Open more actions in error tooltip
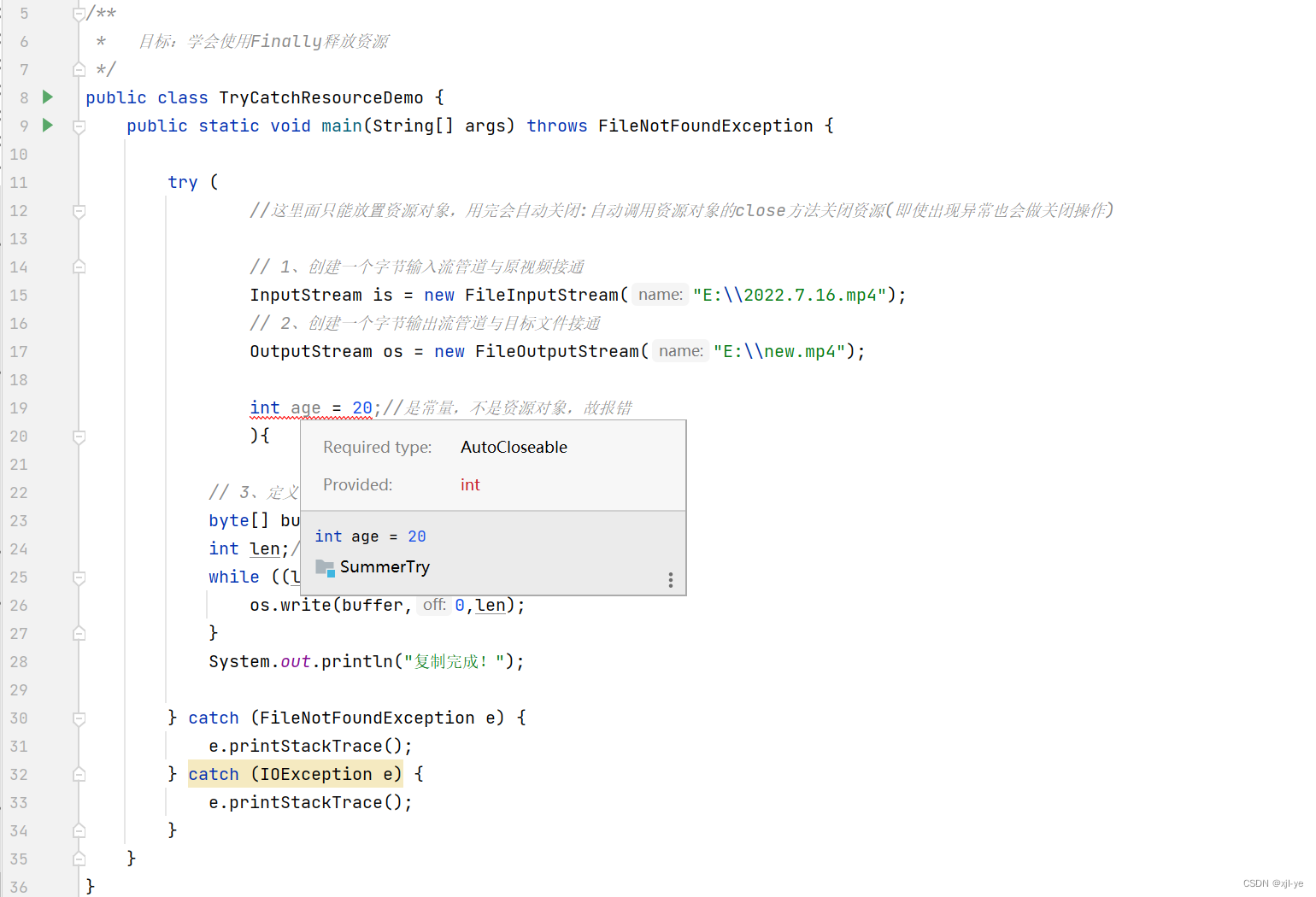Screen dimensions: 1316x897 pyautogui.click(x=671, y=580)
